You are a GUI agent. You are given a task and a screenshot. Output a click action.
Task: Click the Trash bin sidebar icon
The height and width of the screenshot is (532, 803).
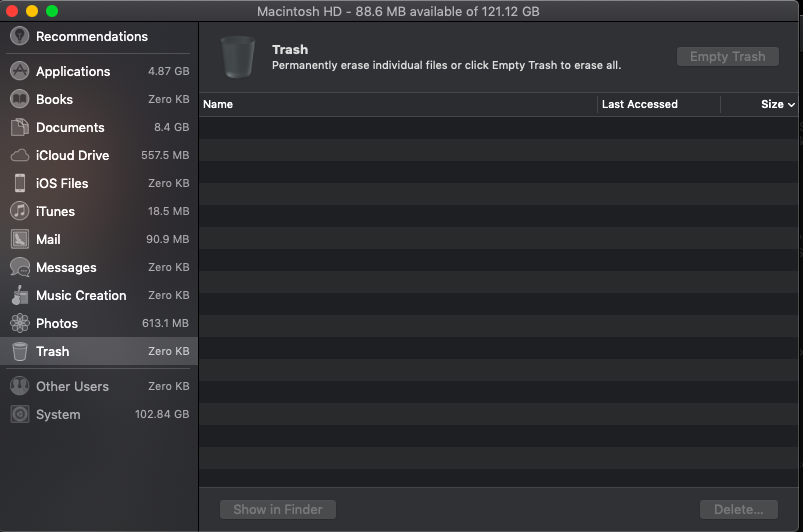pos(19,351)
